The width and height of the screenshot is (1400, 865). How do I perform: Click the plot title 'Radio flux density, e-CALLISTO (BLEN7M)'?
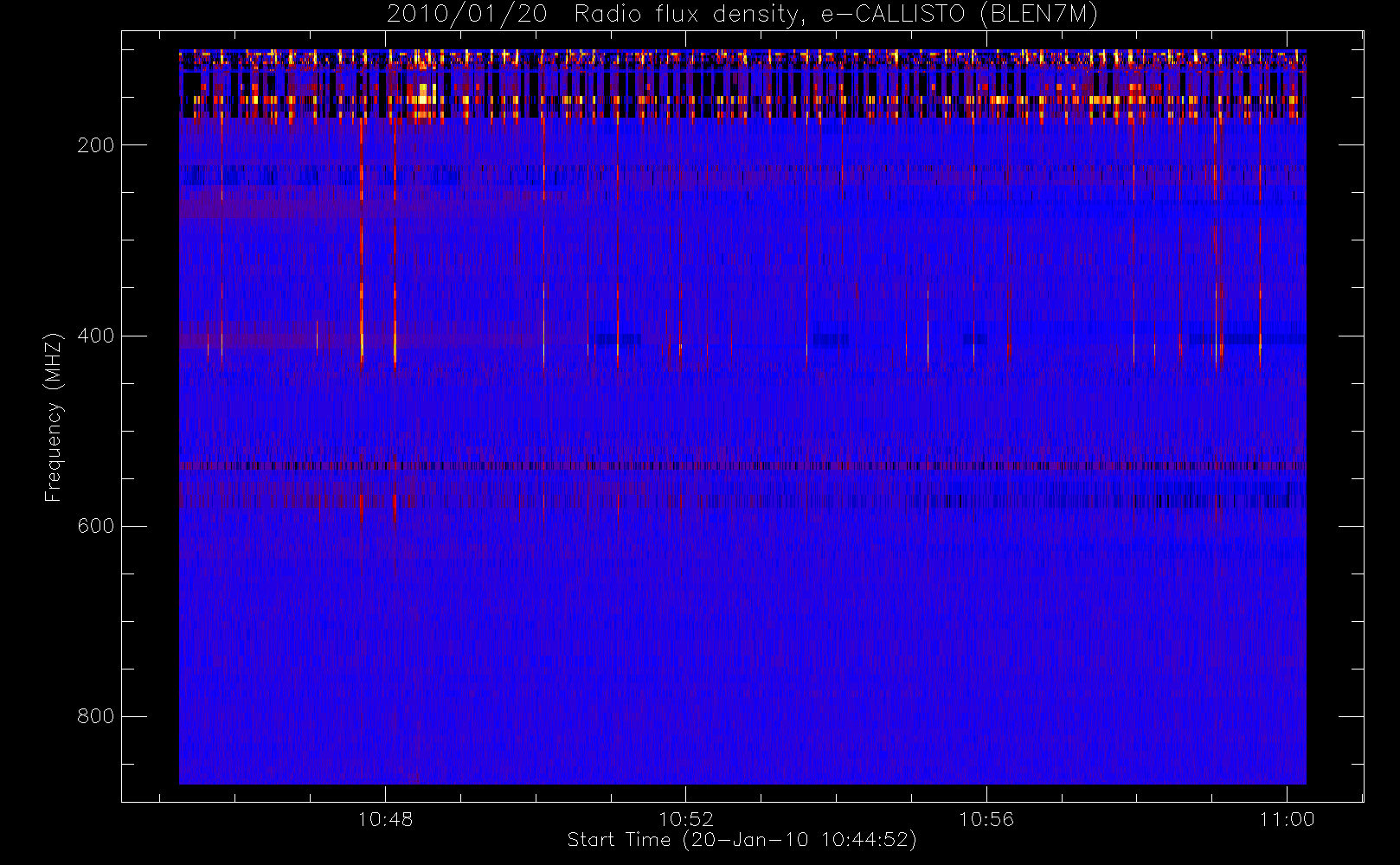tap(836, 15)
